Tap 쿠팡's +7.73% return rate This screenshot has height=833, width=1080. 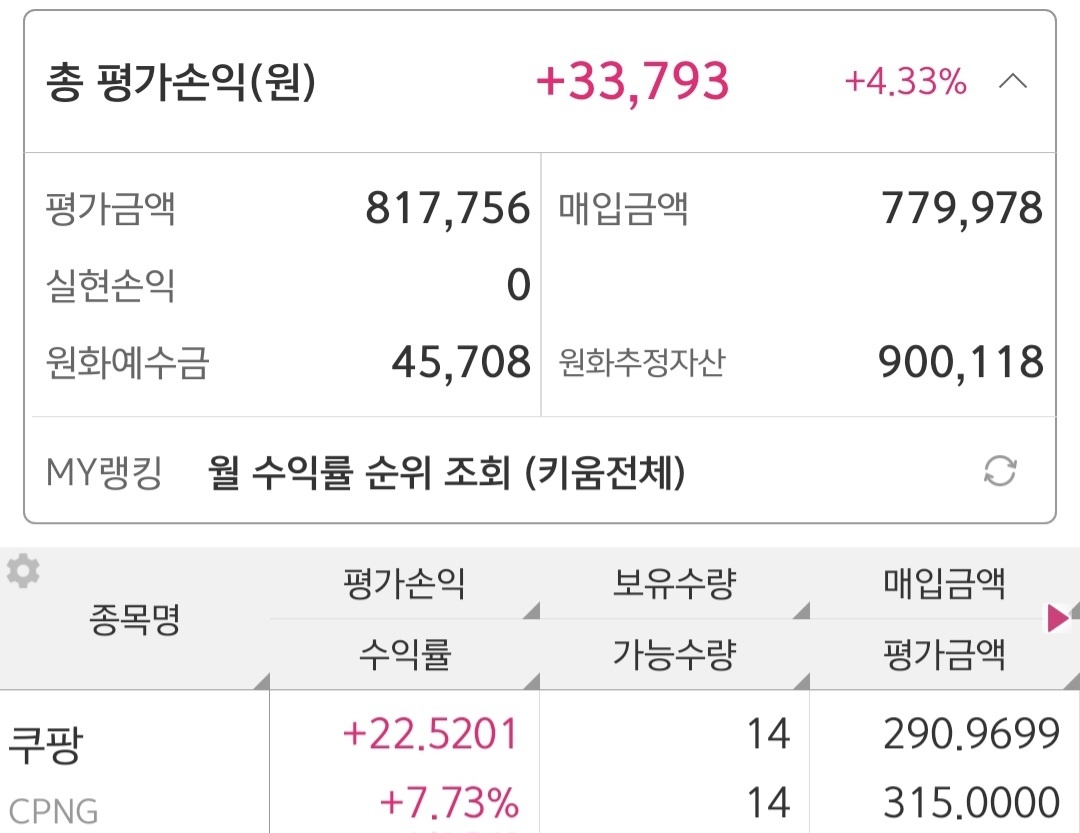pos(449,802)
